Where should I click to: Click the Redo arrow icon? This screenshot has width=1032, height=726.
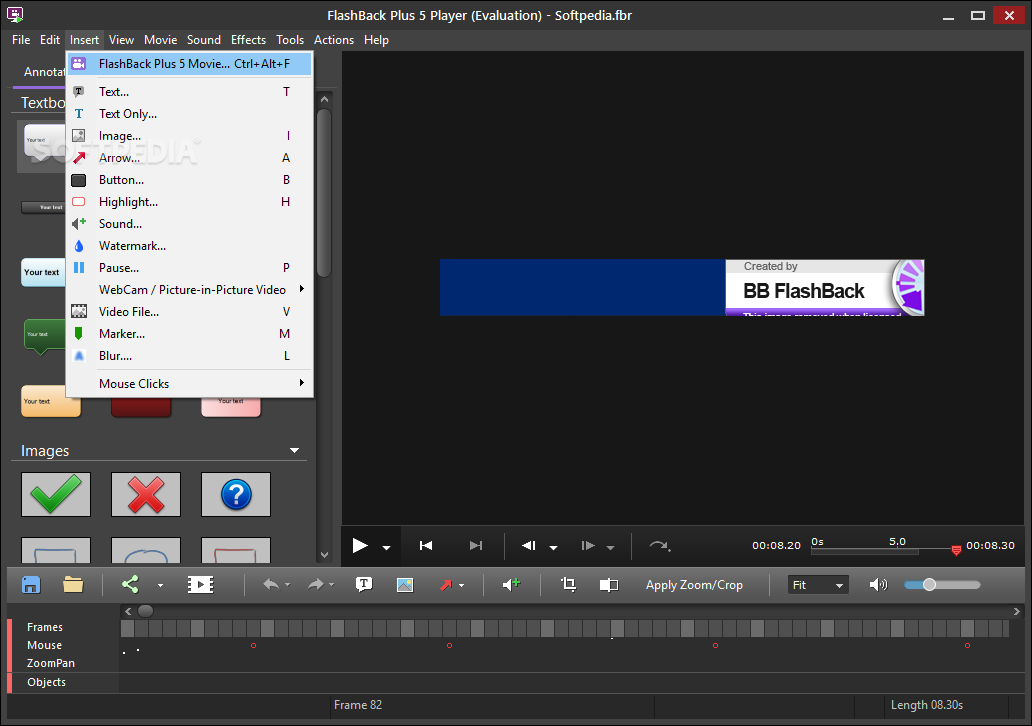tap(316, 584)
